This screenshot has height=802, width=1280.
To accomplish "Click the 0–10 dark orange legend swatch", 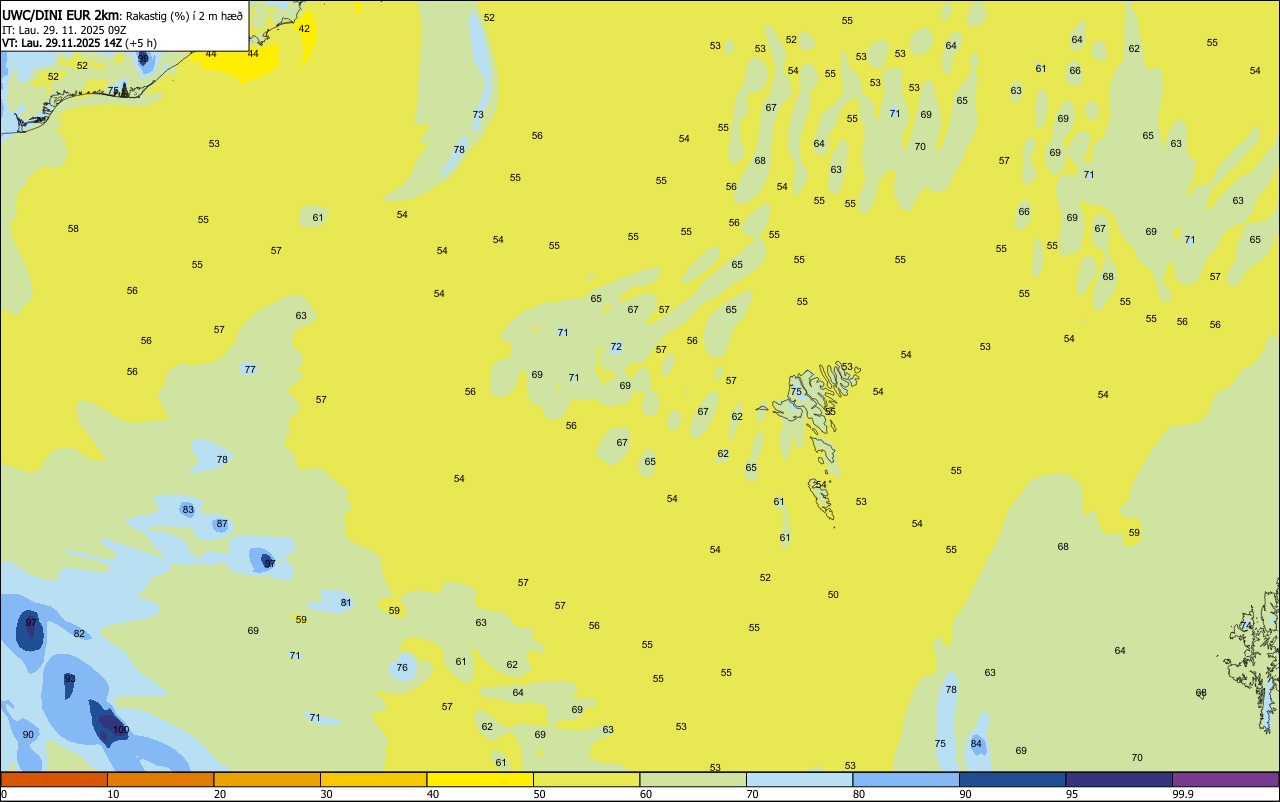I will click(54, 779).
